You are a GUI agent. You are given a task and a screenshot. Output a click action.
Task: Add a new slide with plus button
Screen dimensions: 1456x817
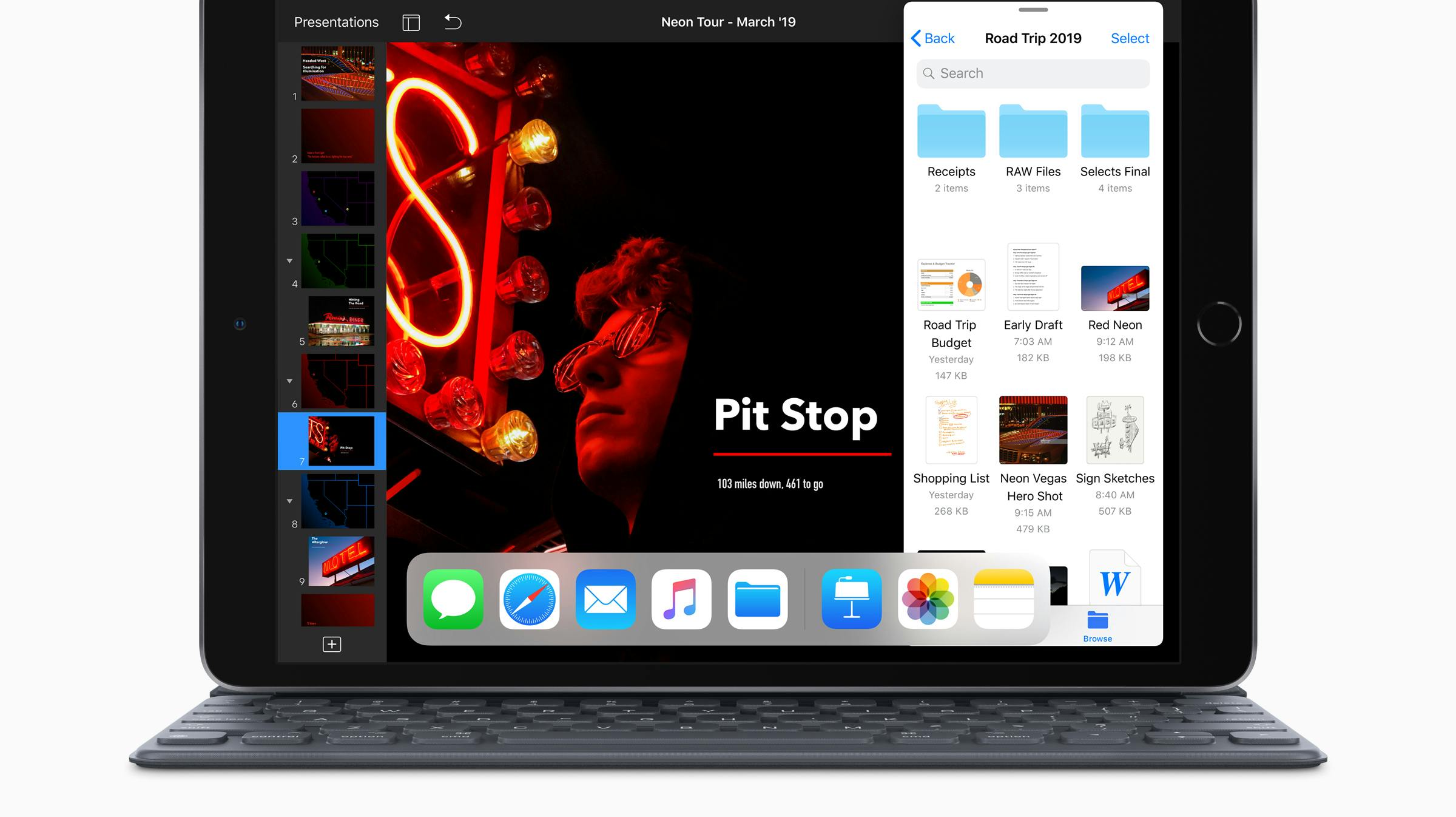[332, 644]
